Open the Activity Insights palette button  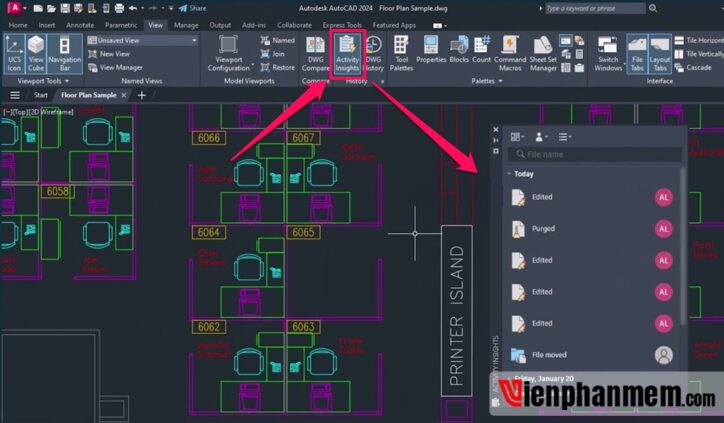(x=347, y=54)
